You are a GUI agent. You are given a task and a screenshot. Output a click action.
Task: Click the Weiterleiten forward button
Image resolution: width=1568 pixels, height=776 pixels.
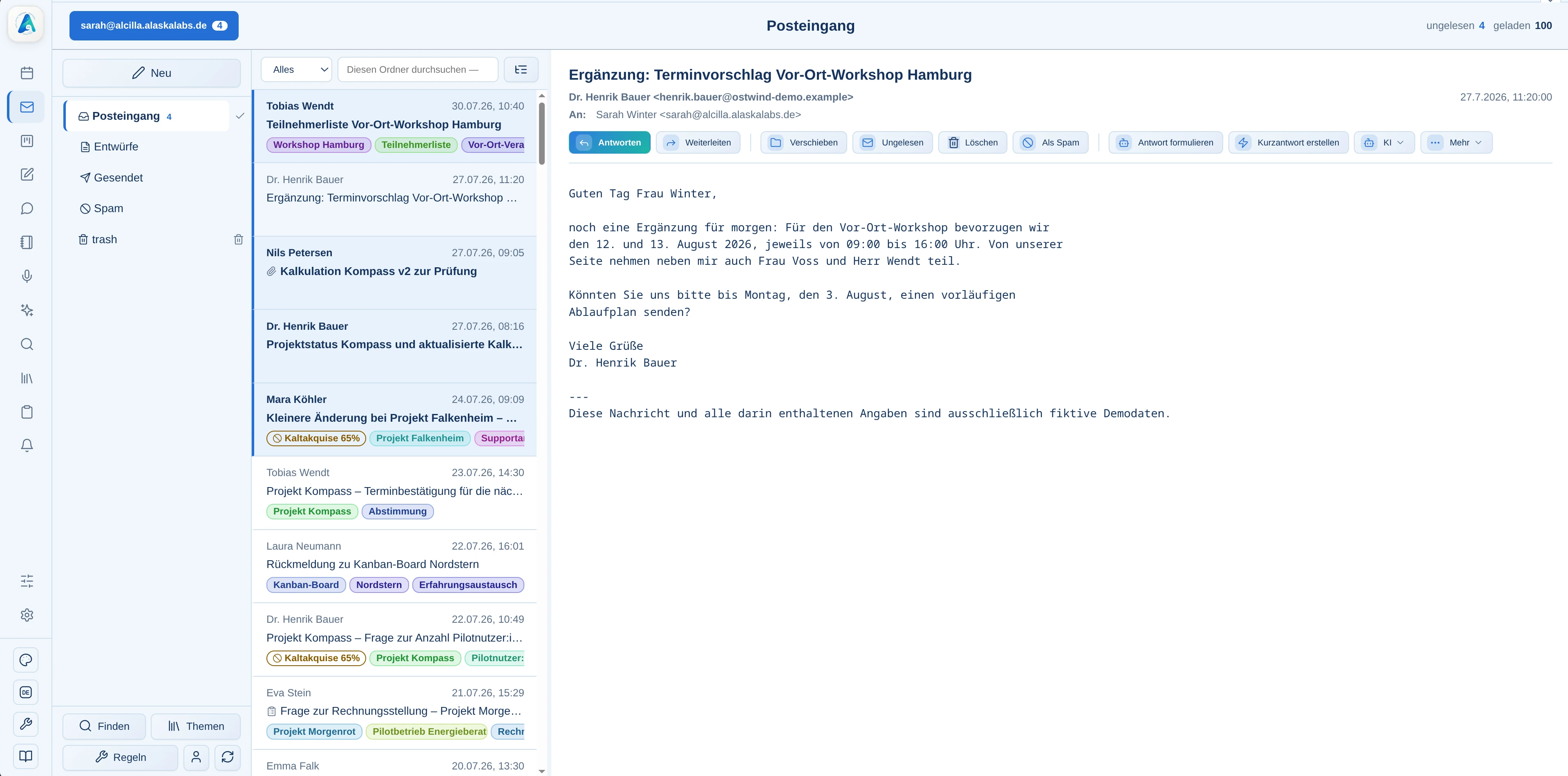point(698,143)
